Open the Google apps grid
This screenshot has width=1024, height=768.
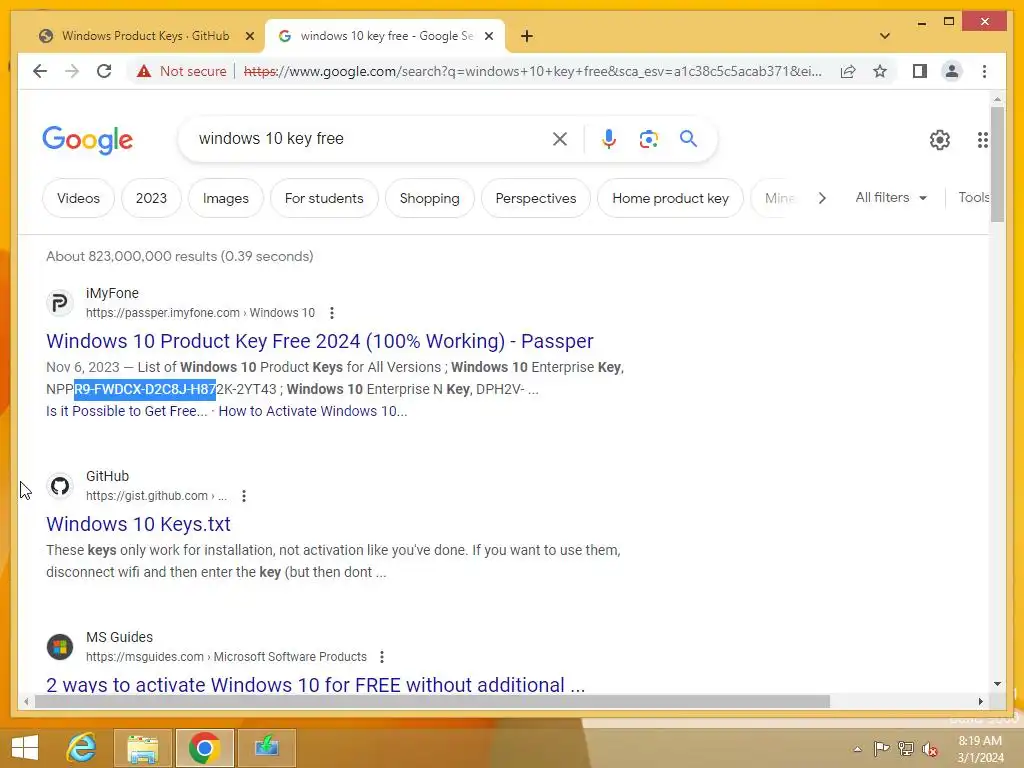point(982,139)
